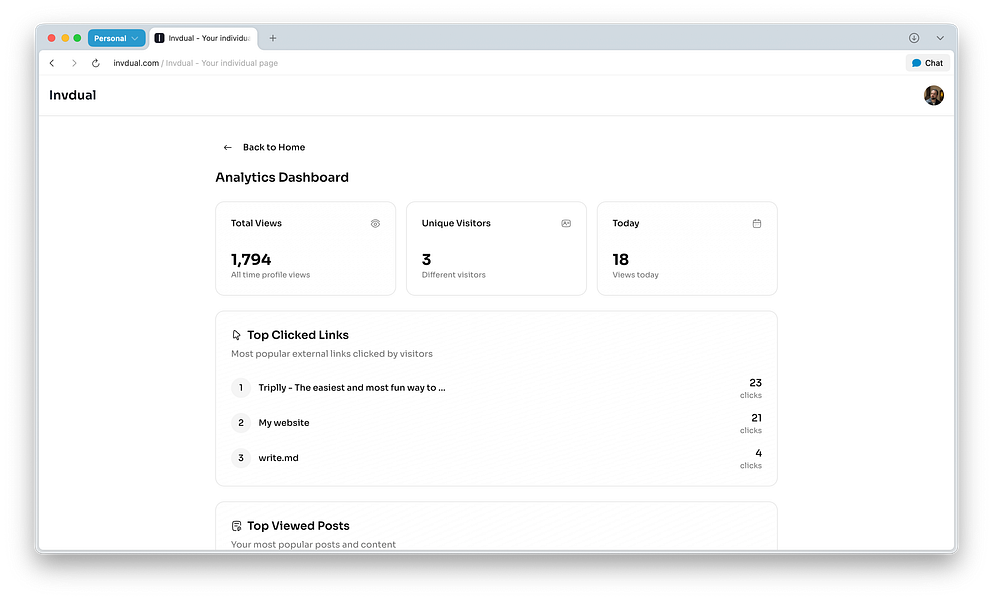Viewport: 993px width, 600px height.
Task: Click the cursor icon beside Top Clicked Links
Action: click(x=237, y=335)
